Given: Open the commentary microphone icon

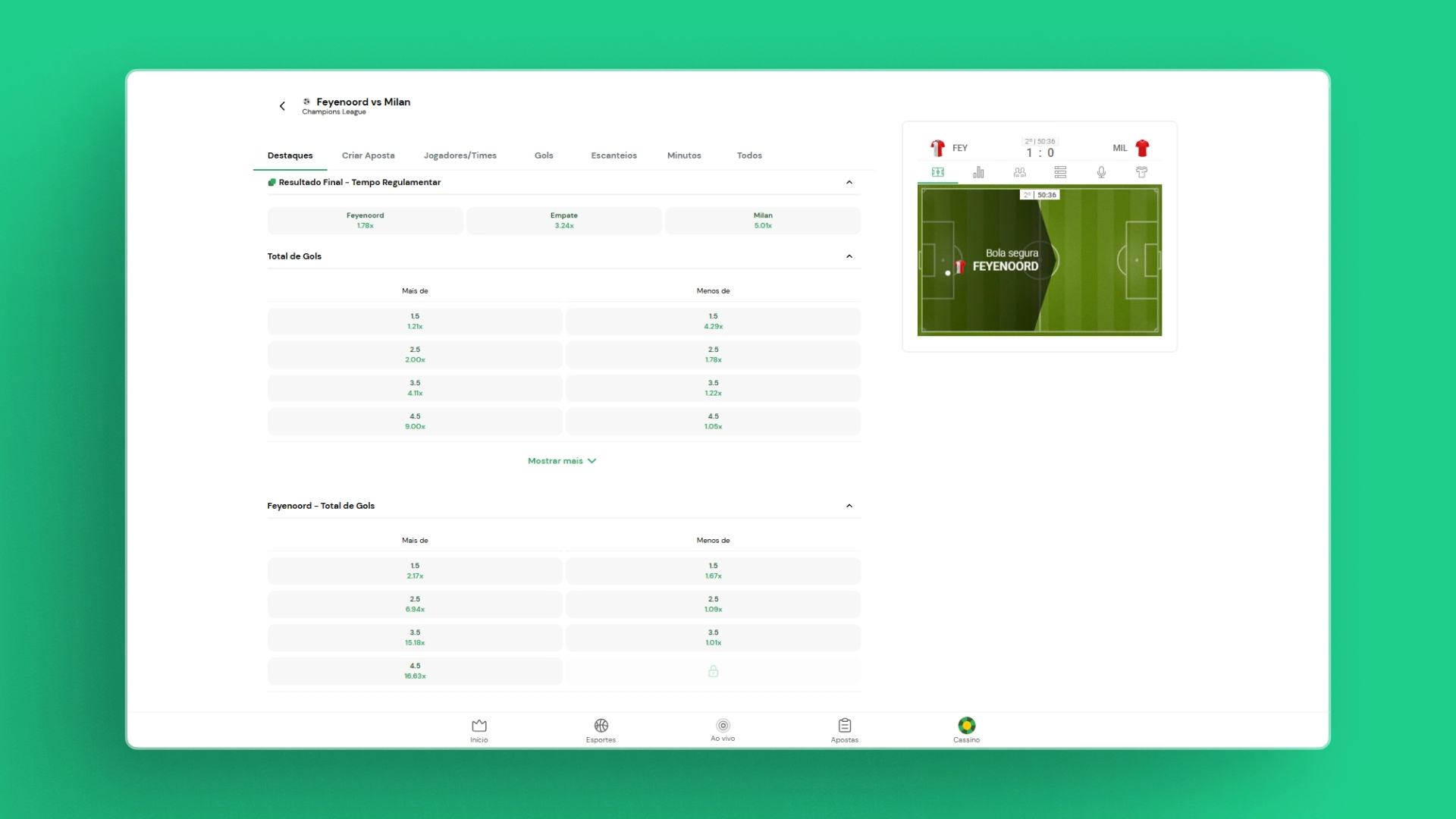Looking at the screenshot, I should [1101, 172].
